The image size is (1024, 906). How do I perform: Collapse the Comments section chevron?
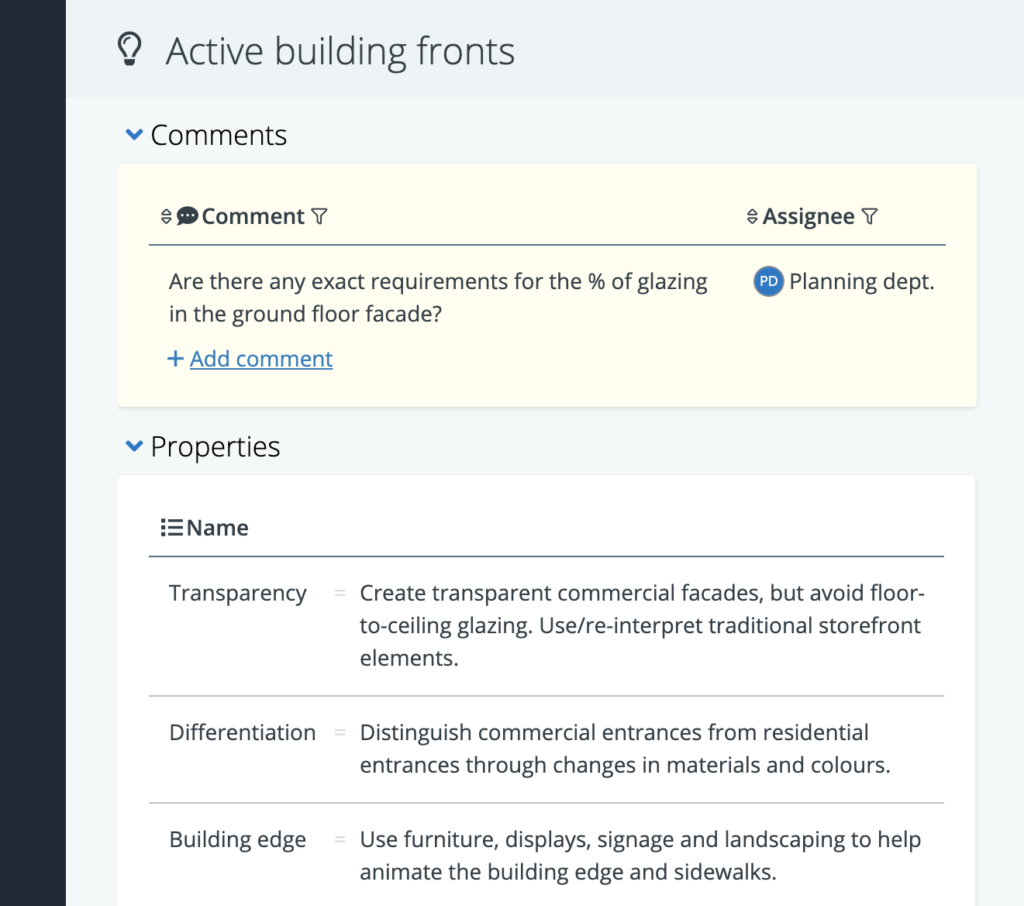click(134, 135)
